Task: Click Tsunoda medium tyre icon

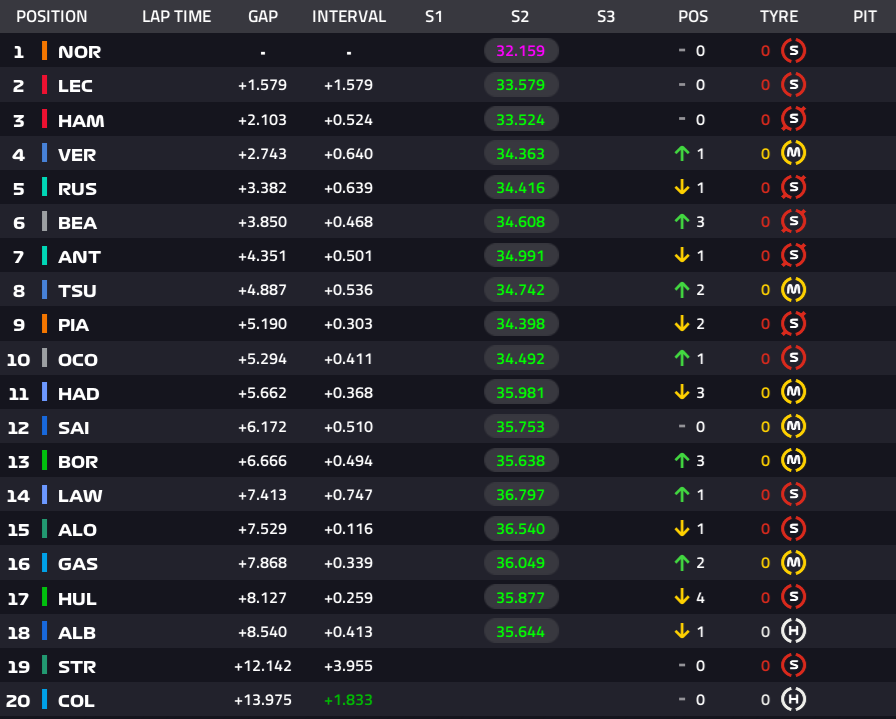Action: point(794,290)
